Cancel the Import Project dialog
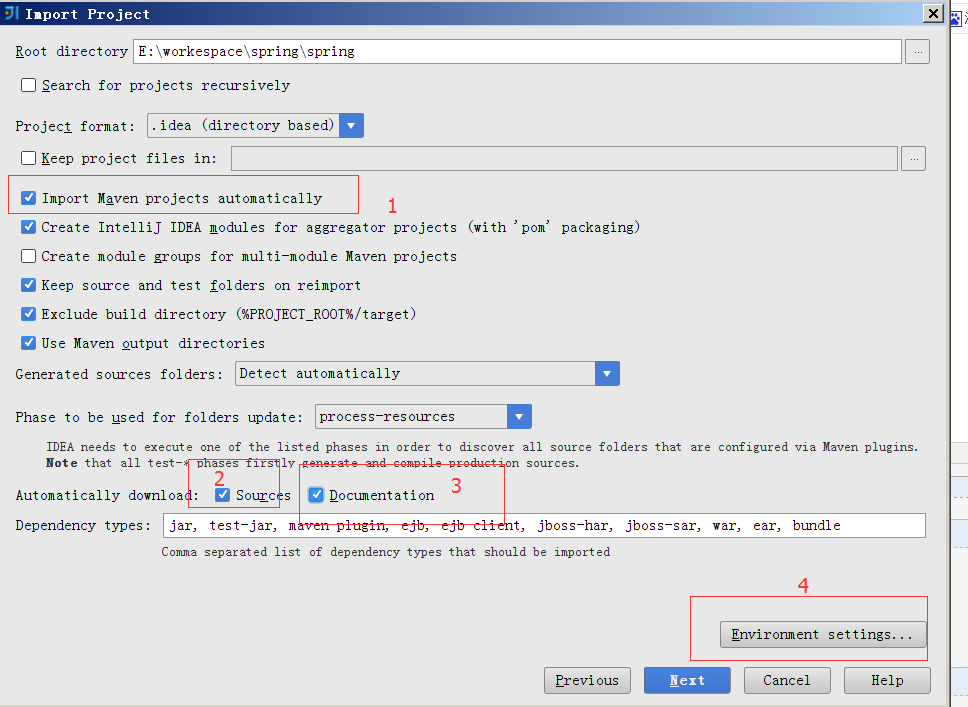 [x=787, y=680]
